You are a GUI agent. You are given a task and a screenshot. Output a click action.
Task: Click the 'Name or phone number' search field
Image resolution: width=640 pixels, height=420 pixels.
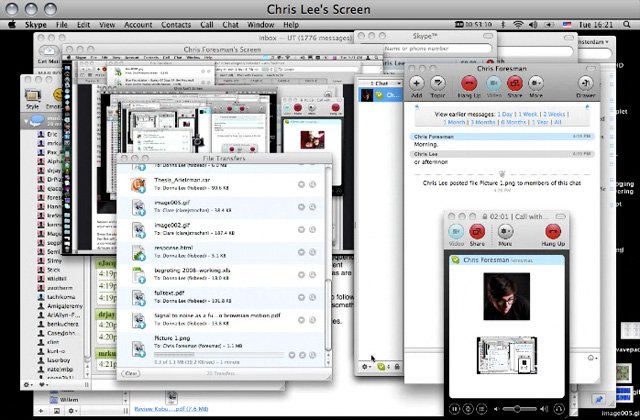(437, 48)
